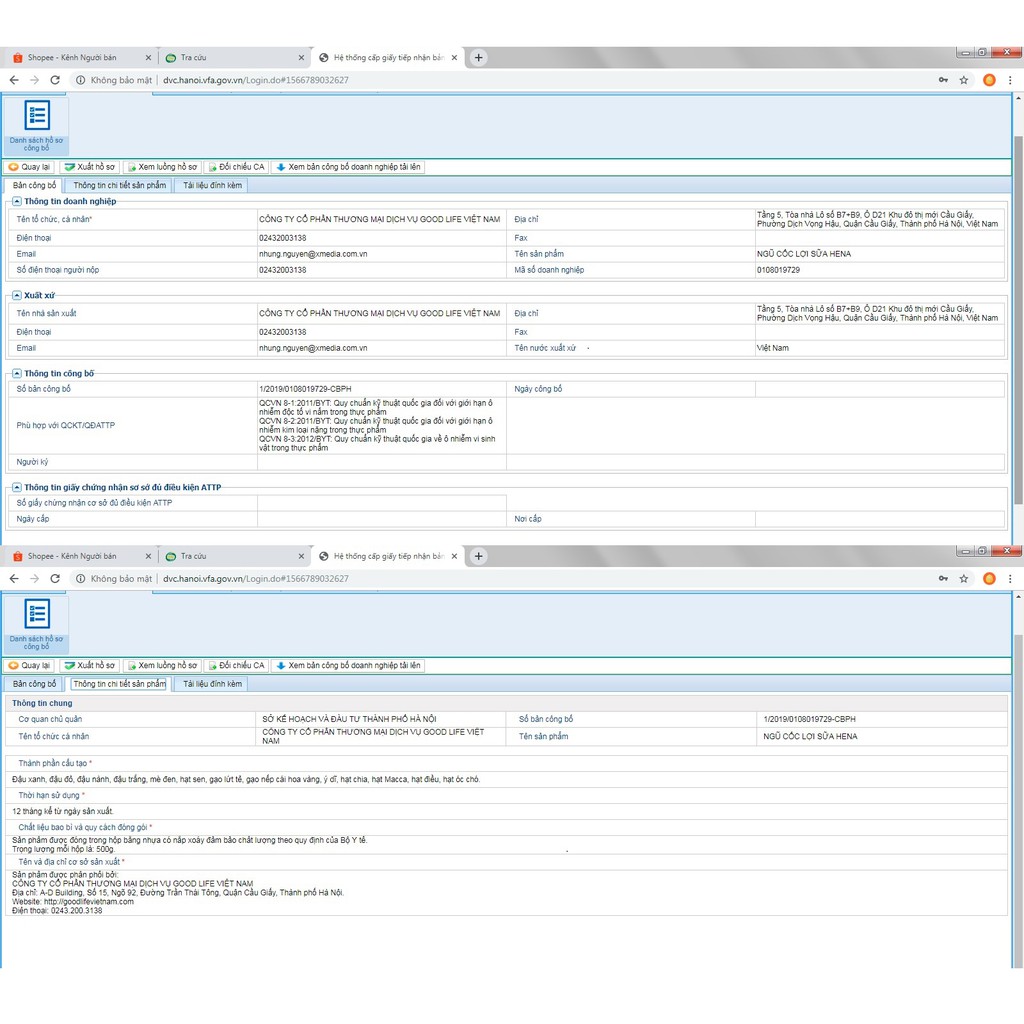Open Thông tin chi tiết sản phẩm tab in upper window
Image resolution: width=1024 pixels, height=1024 pixels.
tap(119, 185)
